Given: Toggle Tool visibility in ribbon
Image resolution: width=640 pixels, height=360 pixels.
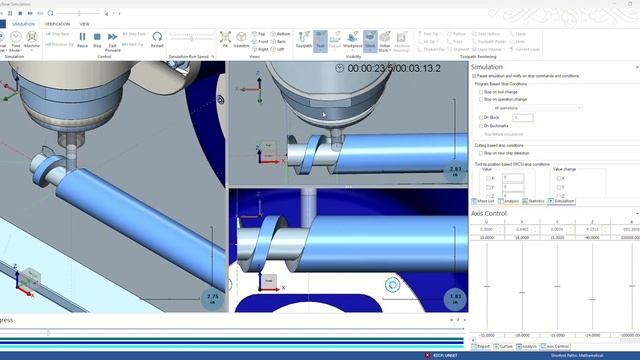Looking at the screenshot, I should [x=320, y=40].
